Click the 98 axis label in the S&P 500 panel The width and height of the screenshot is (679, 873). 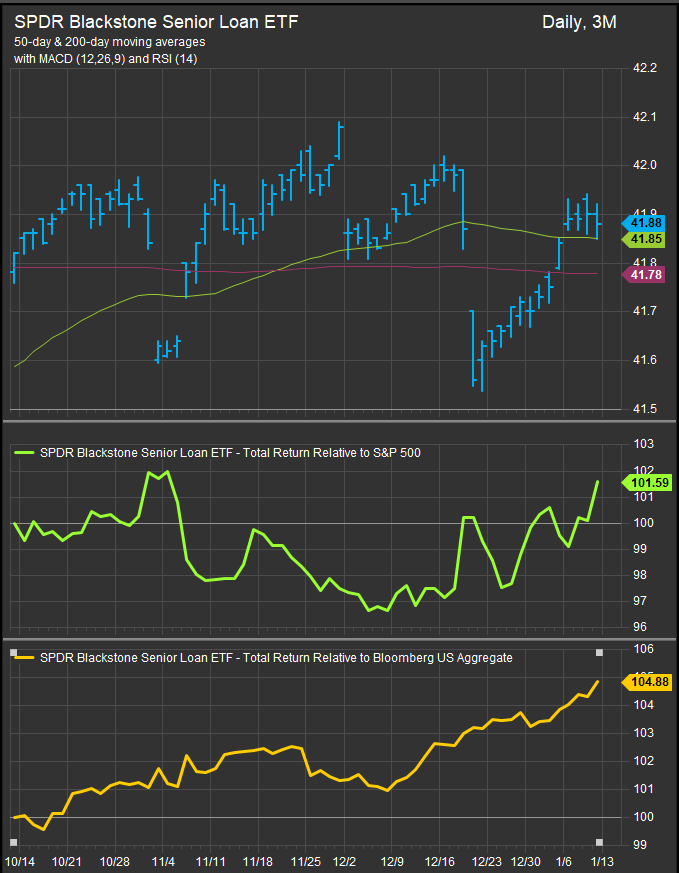click(641, 575)
